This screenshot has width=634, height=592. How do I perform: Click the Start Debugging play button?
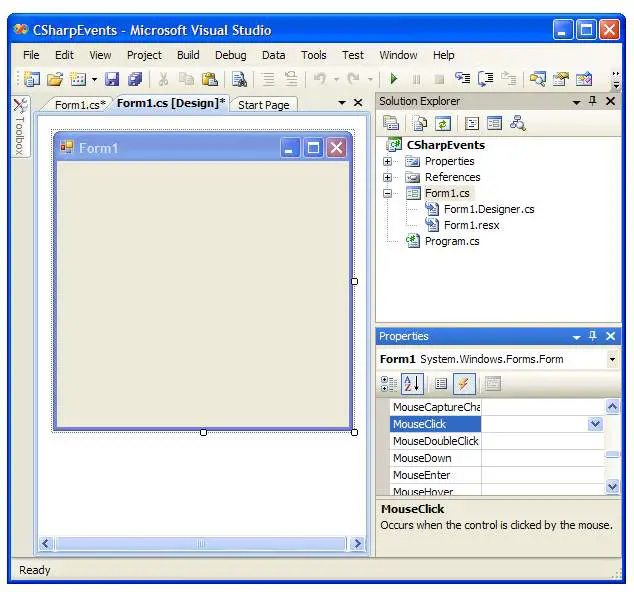394,79
